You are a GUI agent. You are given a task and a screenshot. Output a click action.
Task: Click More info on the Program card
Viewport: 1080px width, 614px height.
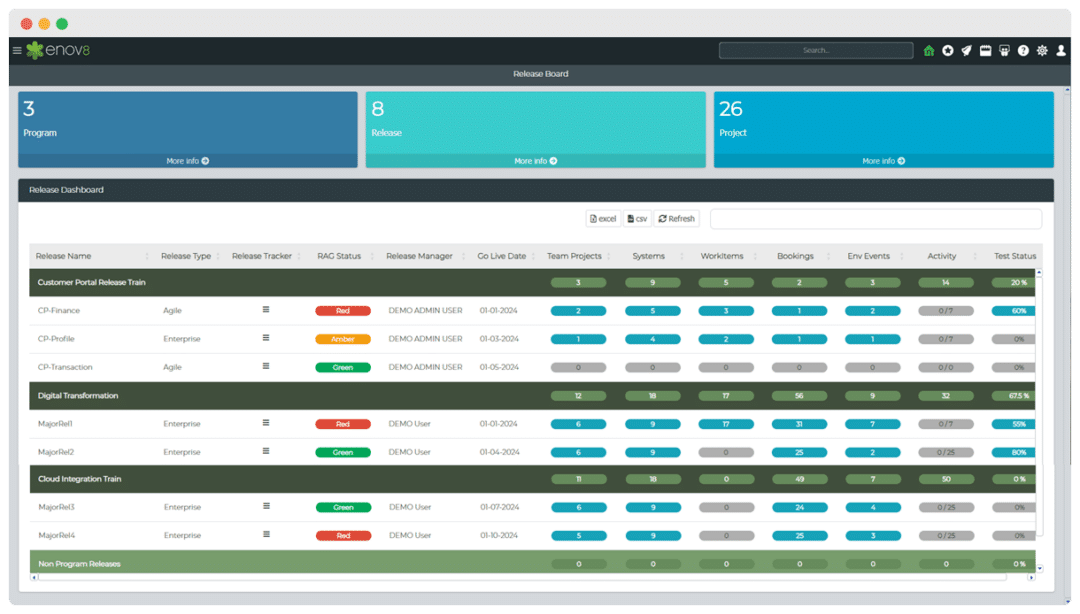click(x=187, y=160)
